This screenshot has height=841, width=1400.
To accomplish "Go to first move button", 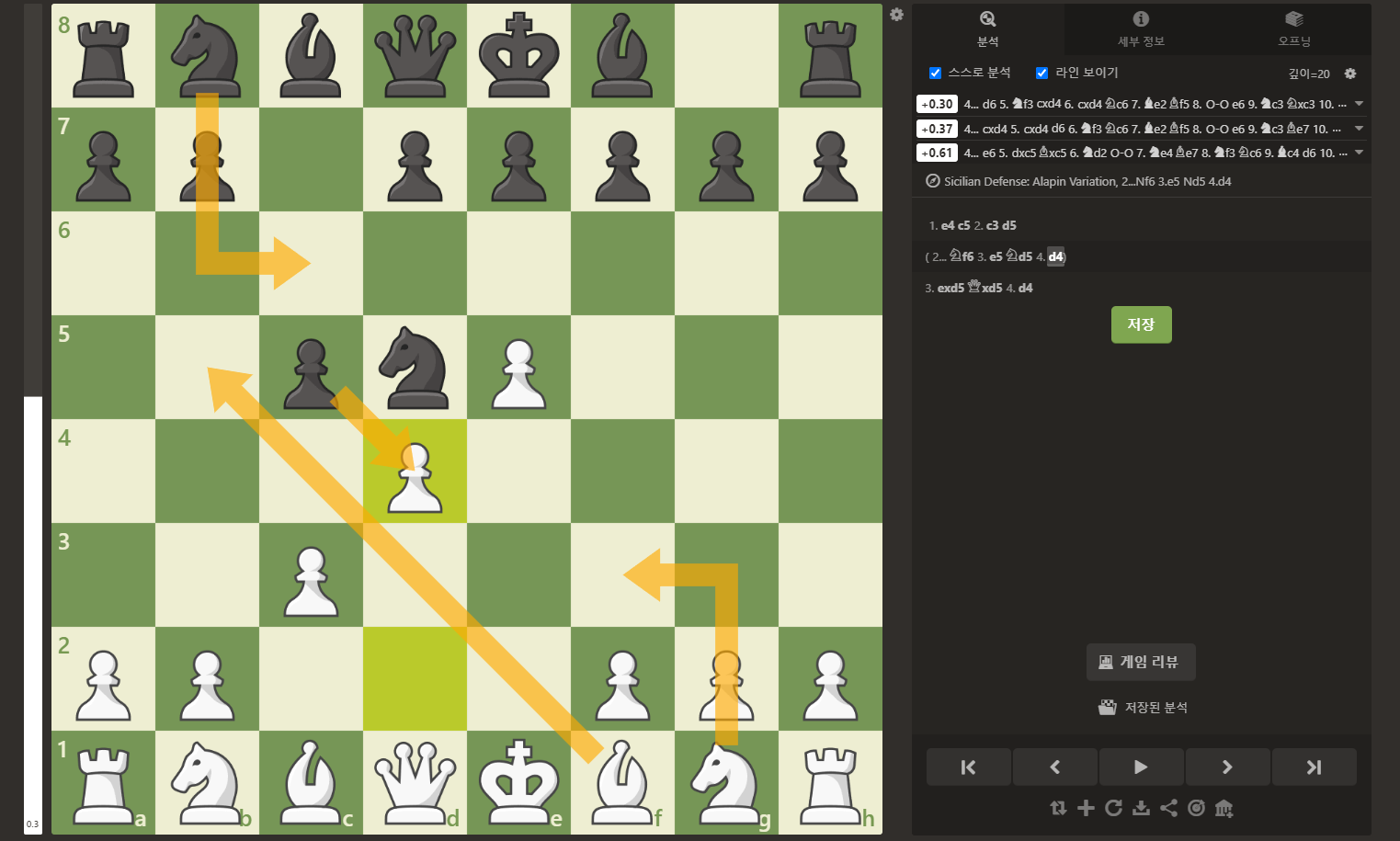I will pos(968,767).
